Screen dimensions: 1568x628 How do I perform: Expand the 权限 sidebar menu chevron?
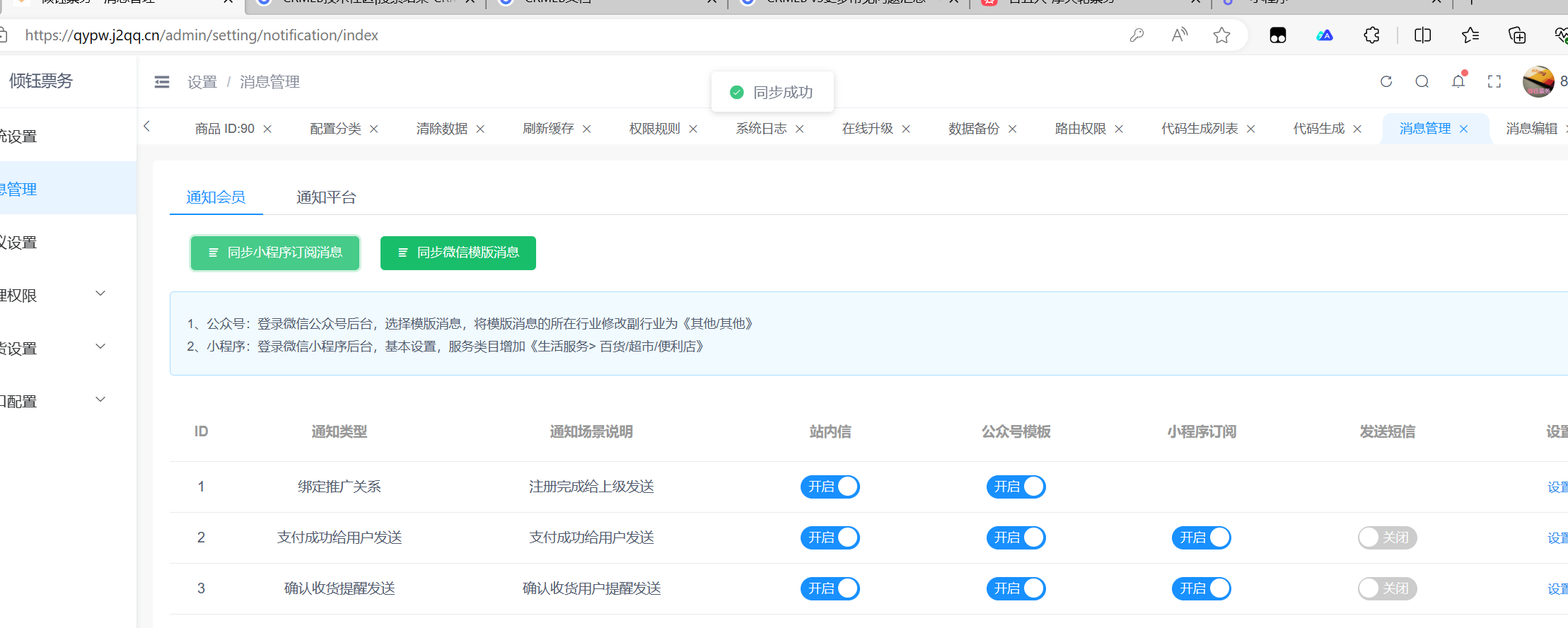(x=100, y=293)
